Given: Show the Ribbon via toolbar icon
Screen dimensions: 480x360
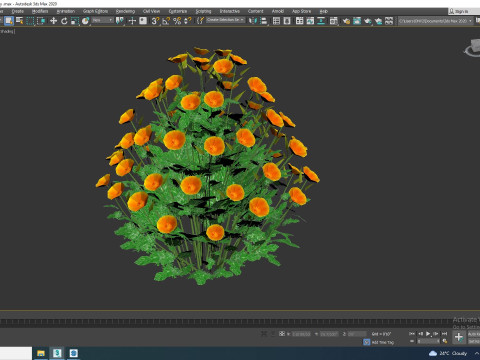Looking at the screenshot, I should 300,21.
